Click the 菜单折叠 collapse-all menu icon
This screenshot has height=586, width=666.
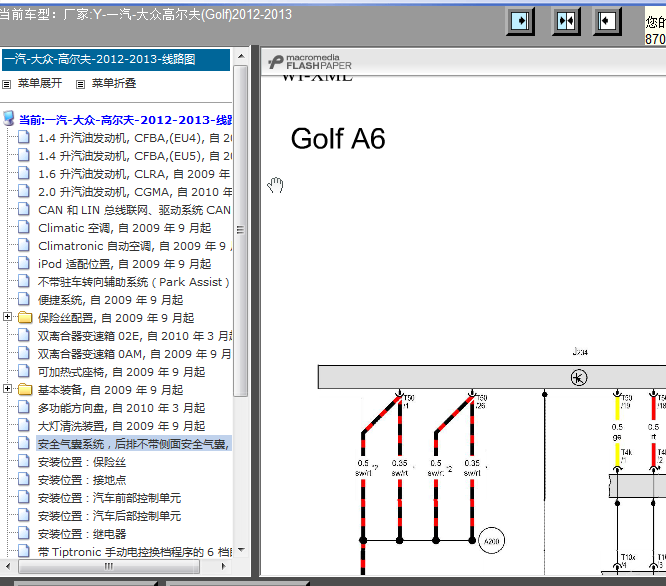pyautogui.click(x=80, y=84)
